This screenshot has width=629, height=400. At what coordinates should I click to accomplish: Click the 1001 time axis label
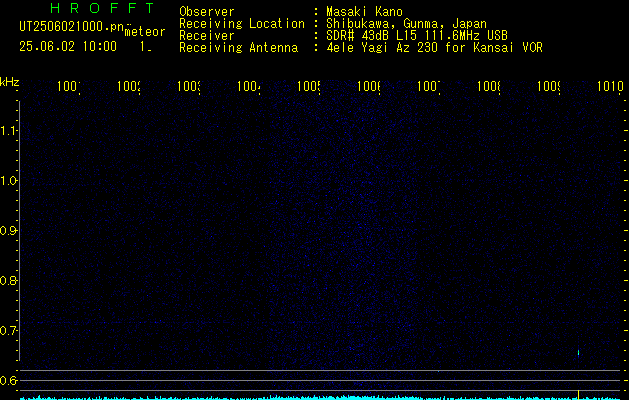point(68,86)
